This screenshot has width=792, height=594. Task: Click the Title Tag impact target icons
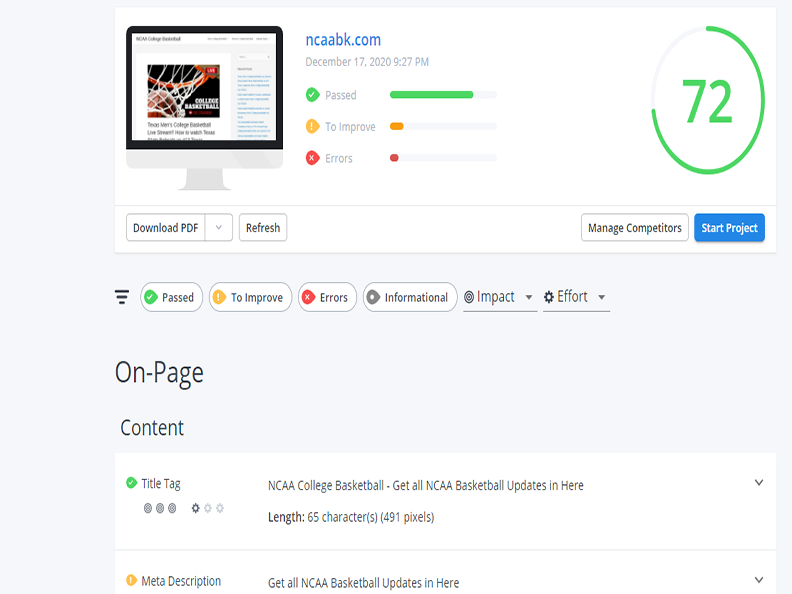[x=160, y=508]
